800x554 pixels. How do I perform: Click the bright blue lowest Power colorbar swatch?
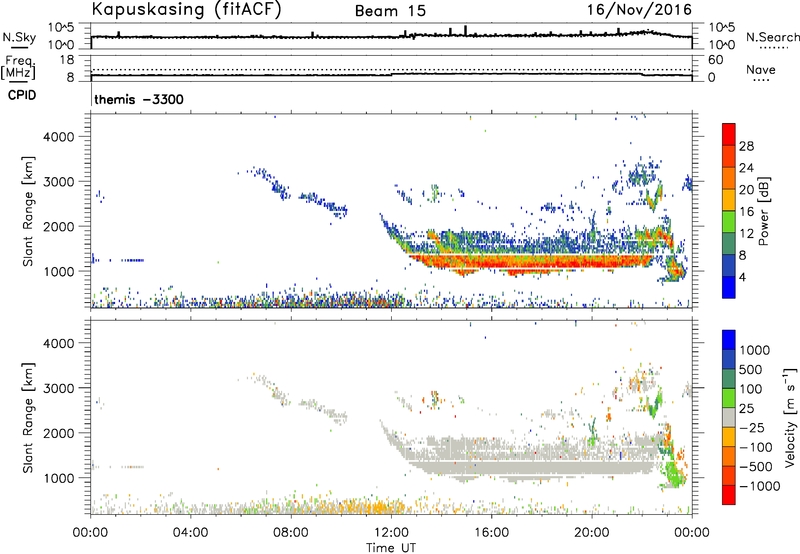tap(729, 287)
